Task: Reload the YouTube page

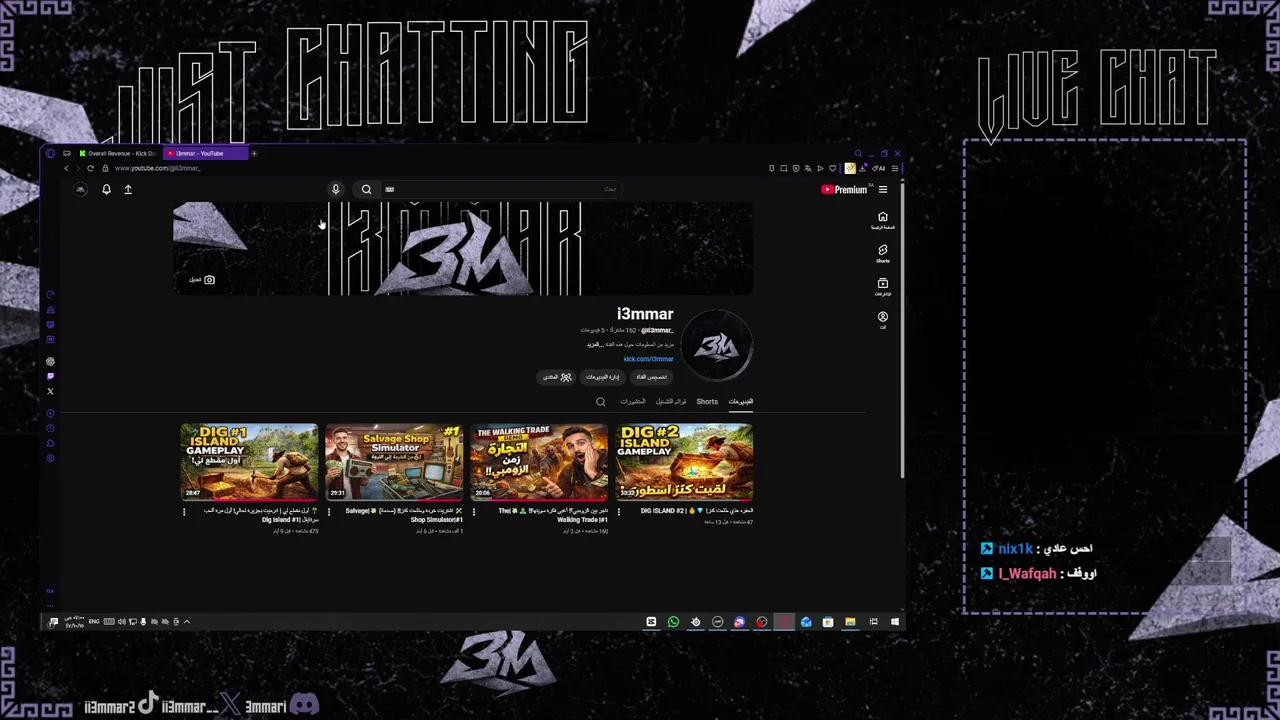Action: (90, 168)
